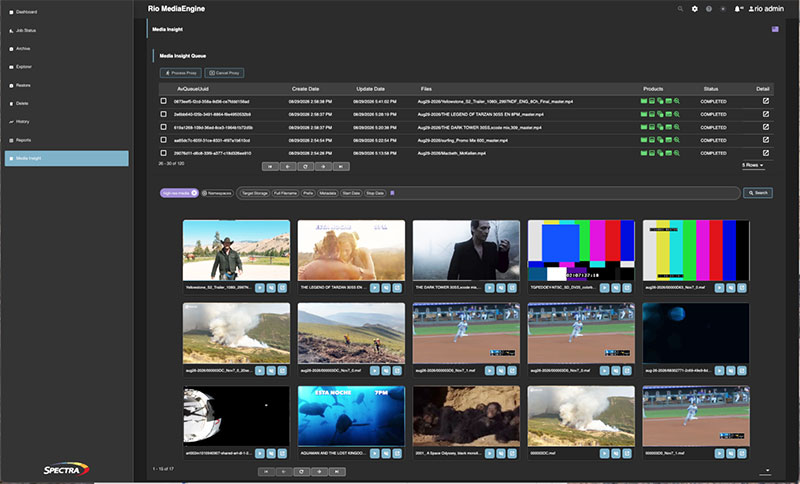Open external link icon under LEGEND OF TARZAN
Screen dimensions: 800x484
pos(397,288)
